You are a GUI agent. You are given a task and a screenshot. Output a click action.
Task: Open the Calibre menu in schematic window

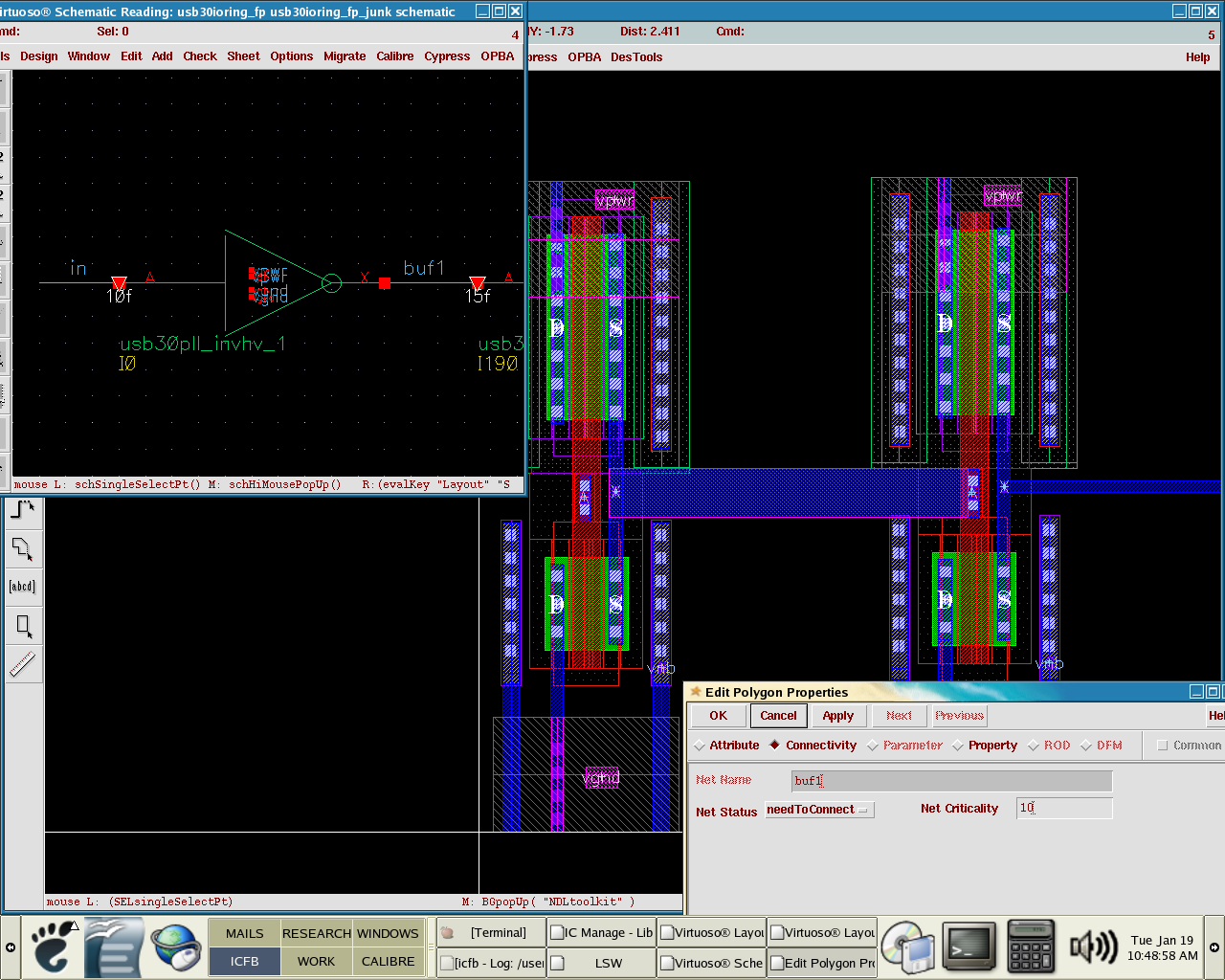[394, 56]
